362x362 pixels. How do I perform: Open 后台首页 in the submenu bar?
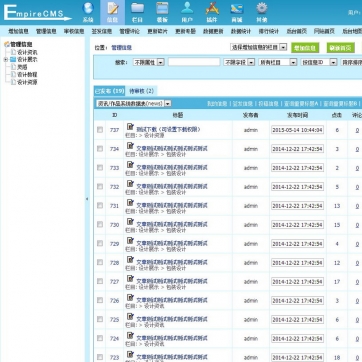point(296,32)
